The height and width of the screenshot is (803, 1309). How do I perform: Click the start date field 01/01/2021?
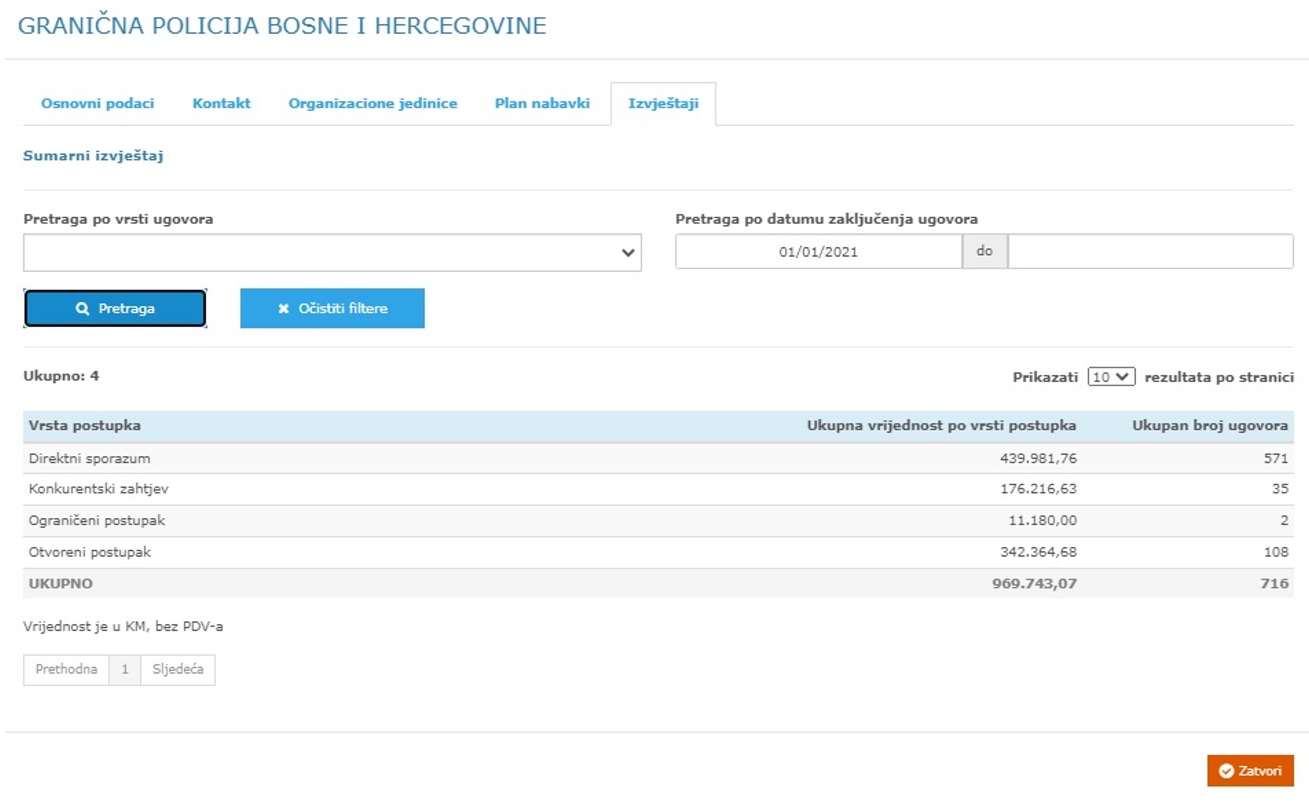coord(818,252)
